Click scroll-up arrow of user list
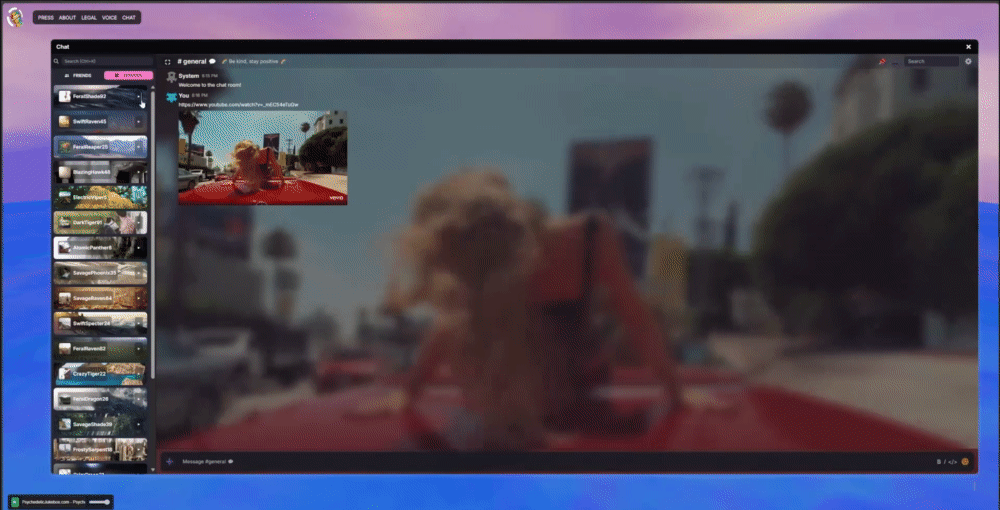Viewport: 1000px width, 510px height. [x=152, y=87]
